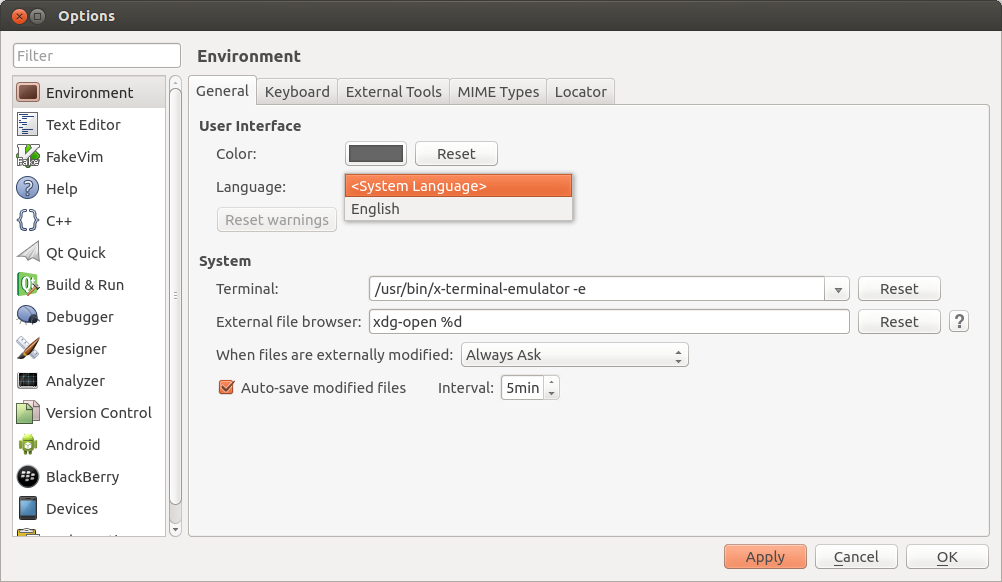Click the file browser help question mark

coord(959,322)
